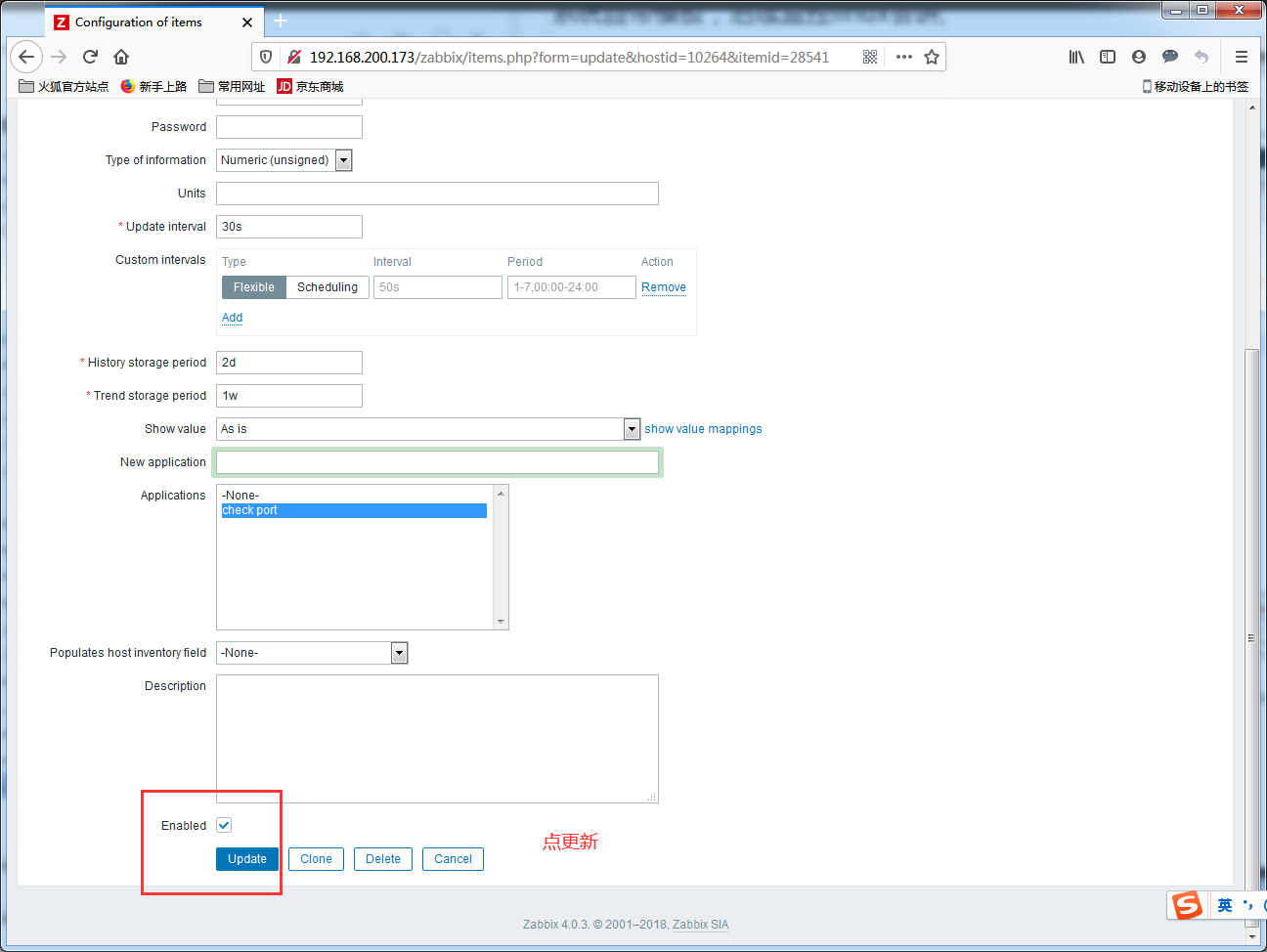Open the 火狐官方站点 bookmarks folder
This screenshot has height=952, width=1267.
click(x=64, y=86)
